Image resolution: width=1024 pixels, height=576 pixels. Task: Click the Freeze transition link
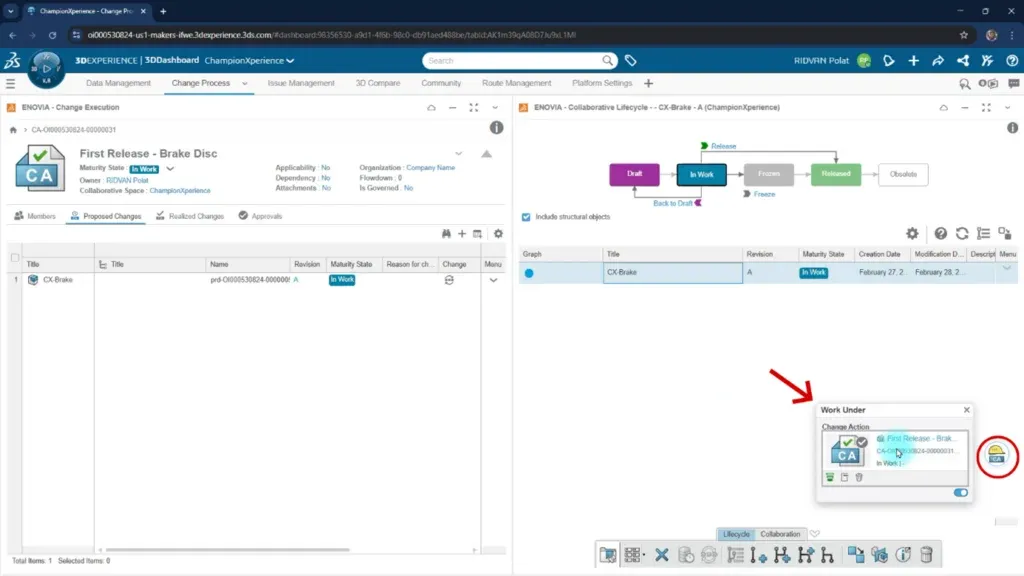point(764,195)
